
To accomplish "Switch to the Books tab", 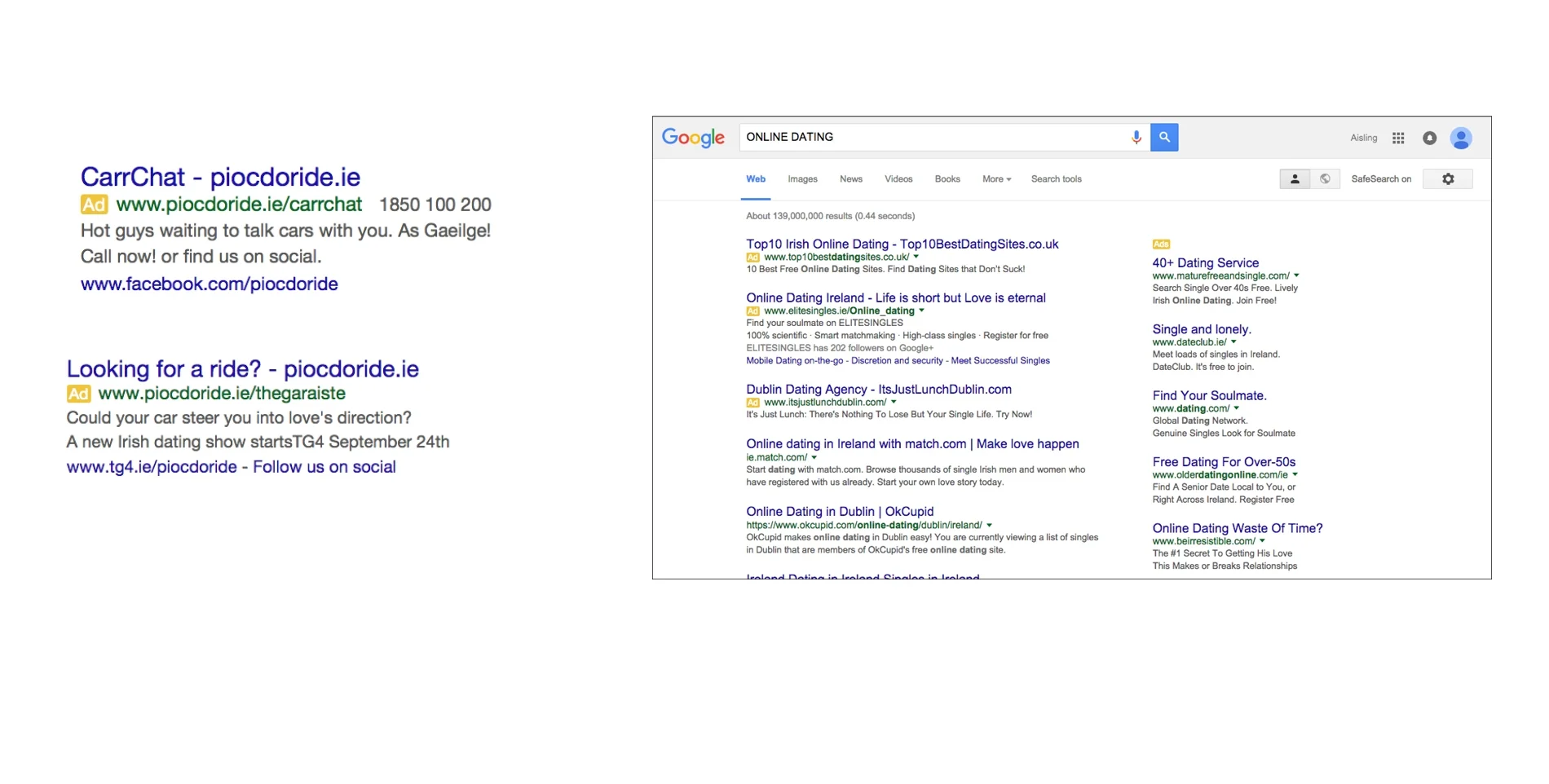I will tap(947, 179).
